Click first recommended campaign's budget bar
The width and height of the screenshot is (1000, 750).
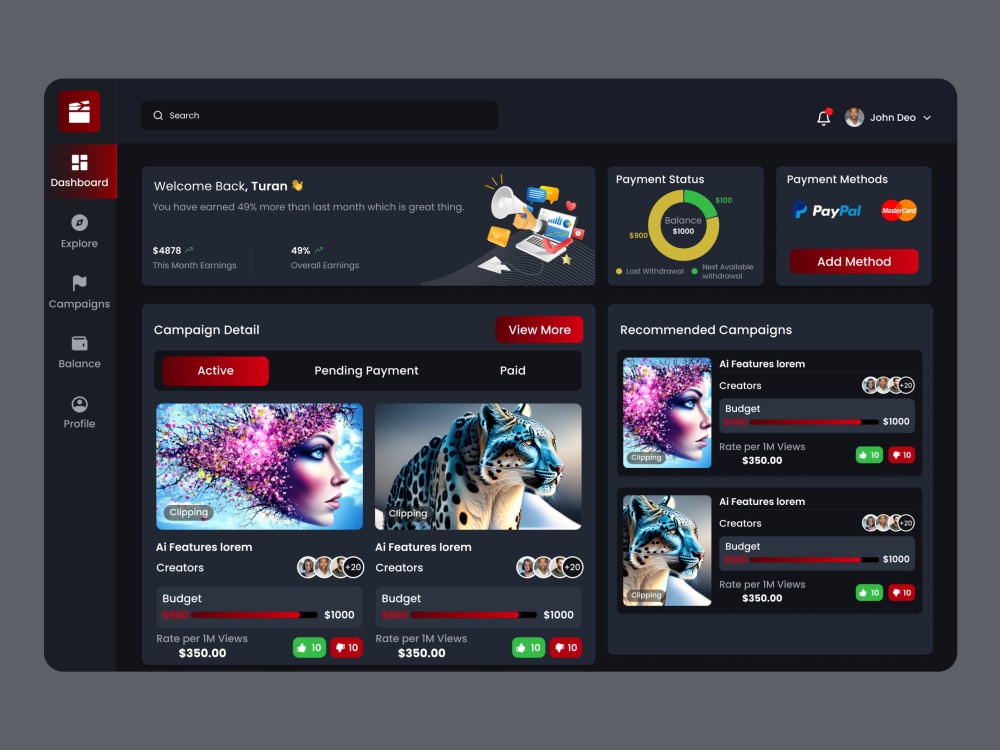(814, 422)
